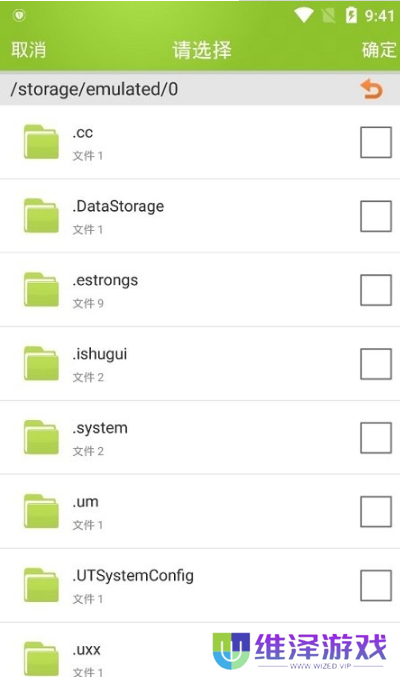Open the .uxx folder icon
Image resolution: width=400 pixels, height=677 pixels.
pyautogui.click(x=41, y=659)
